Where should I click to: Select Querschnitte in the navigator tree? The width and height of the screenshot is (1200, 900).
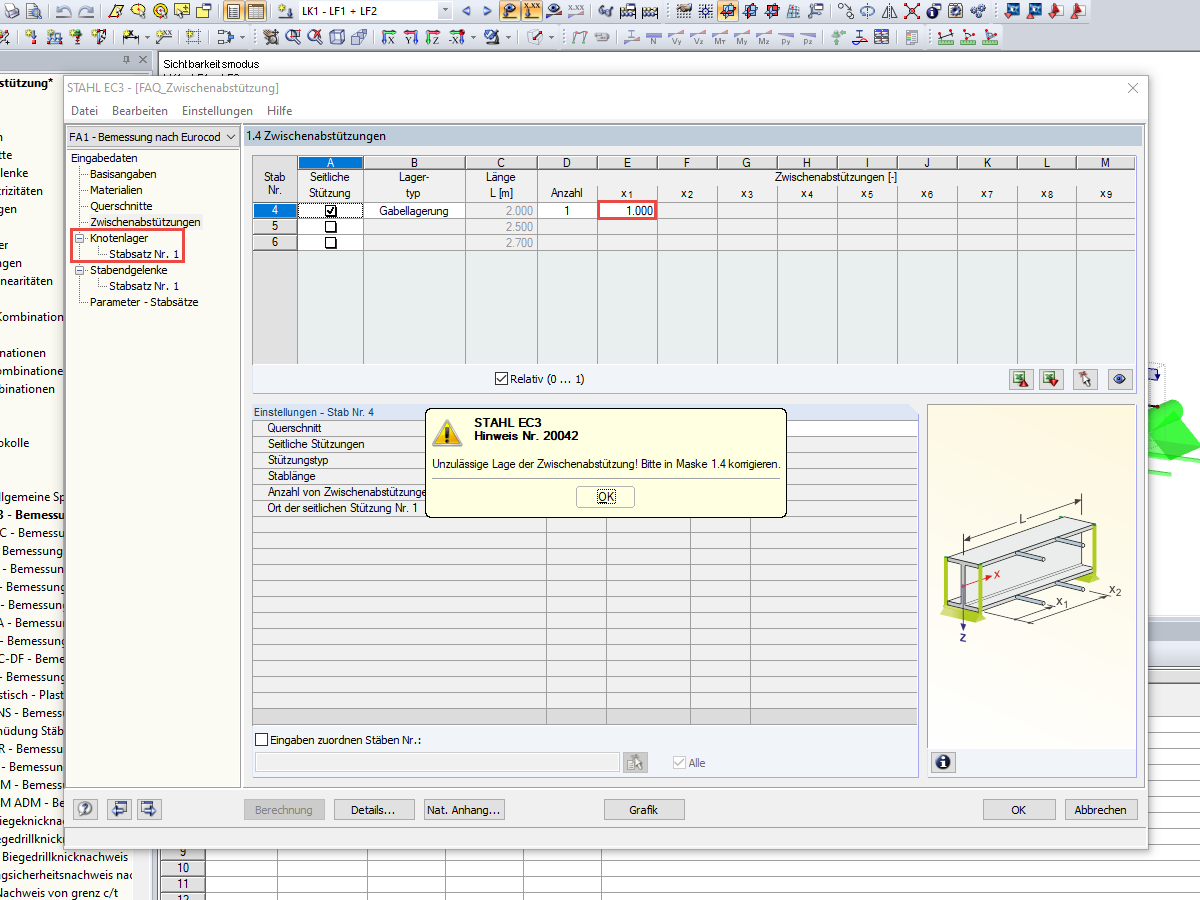click(121, 206)
